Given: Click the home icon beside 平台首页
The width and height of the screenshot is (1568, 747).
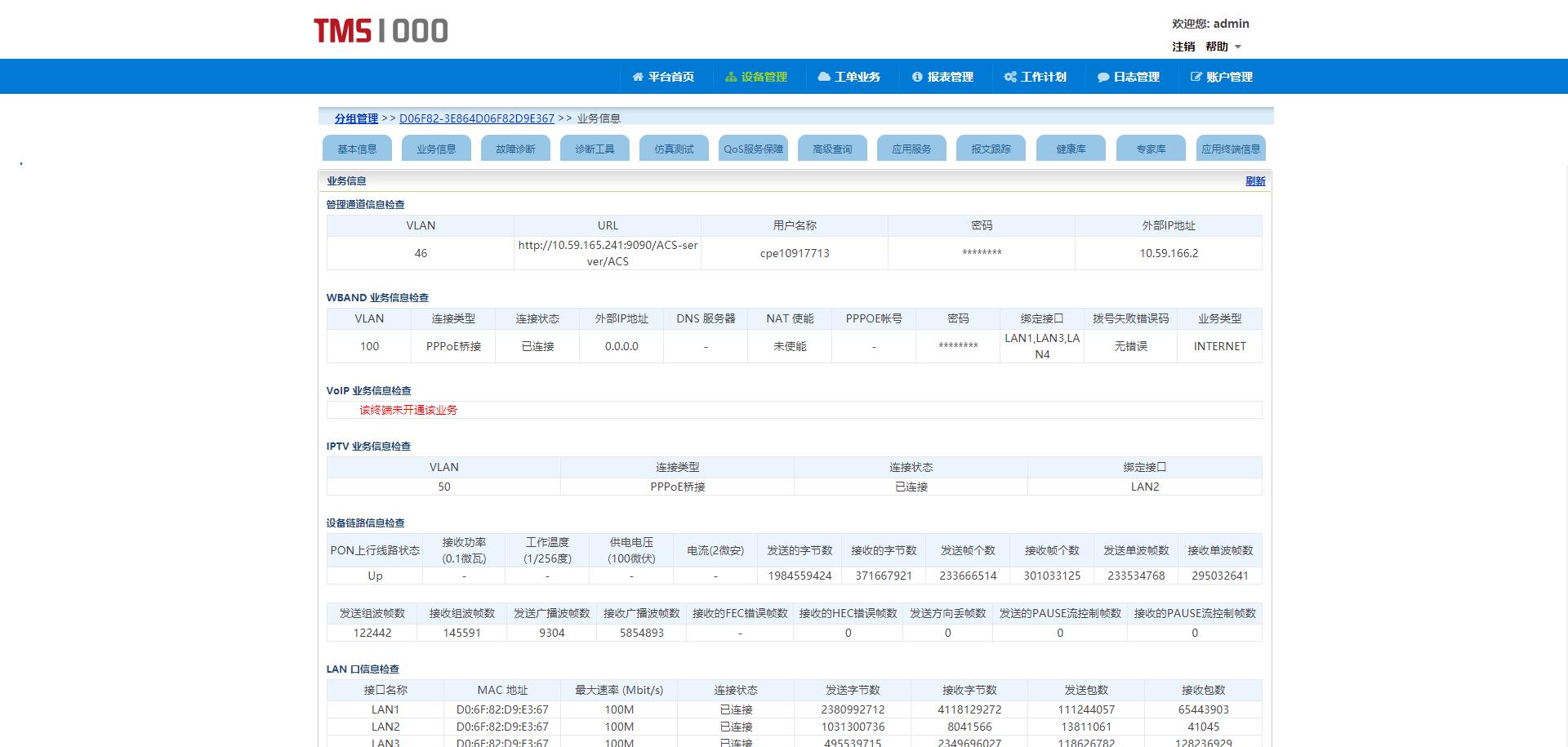Looking at the screenshot, I should tap(638, 77).
